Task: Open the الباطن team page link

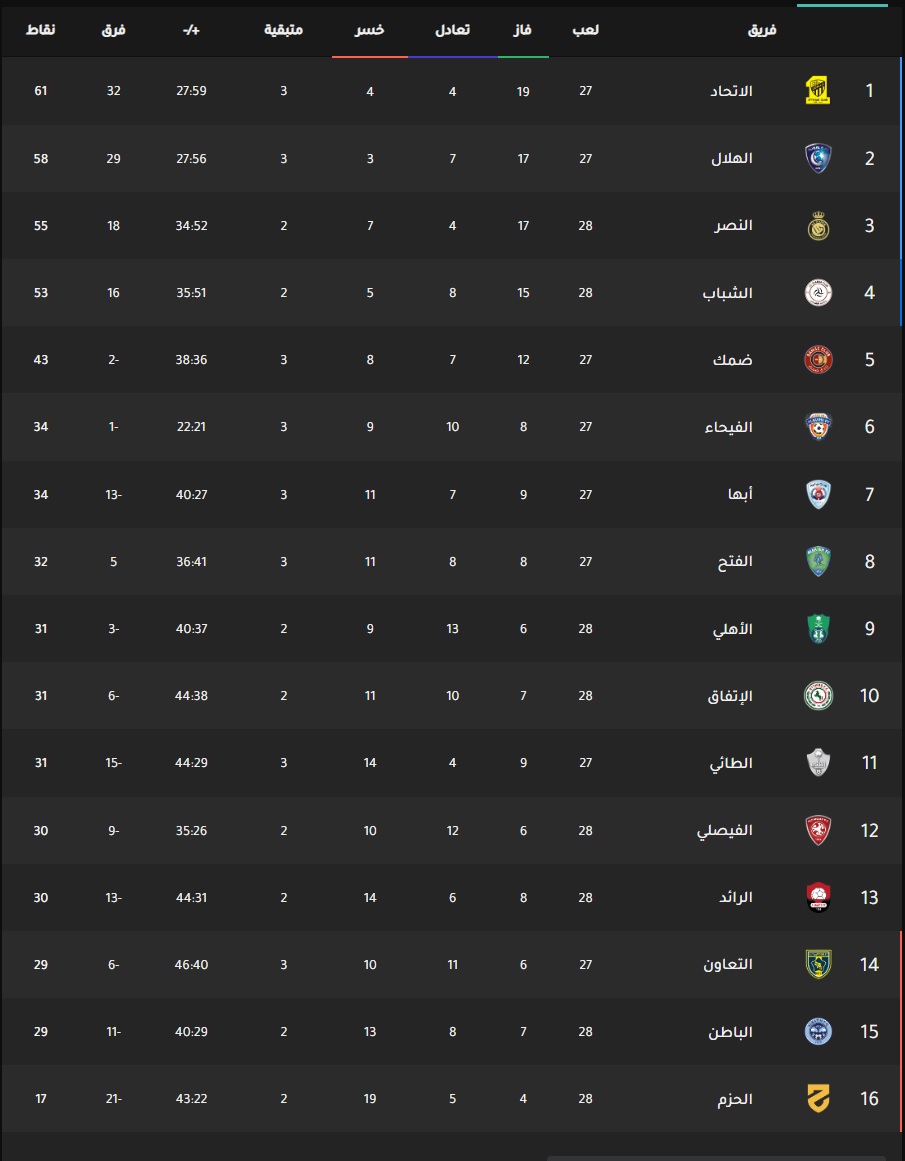Action: [730, 1031]
